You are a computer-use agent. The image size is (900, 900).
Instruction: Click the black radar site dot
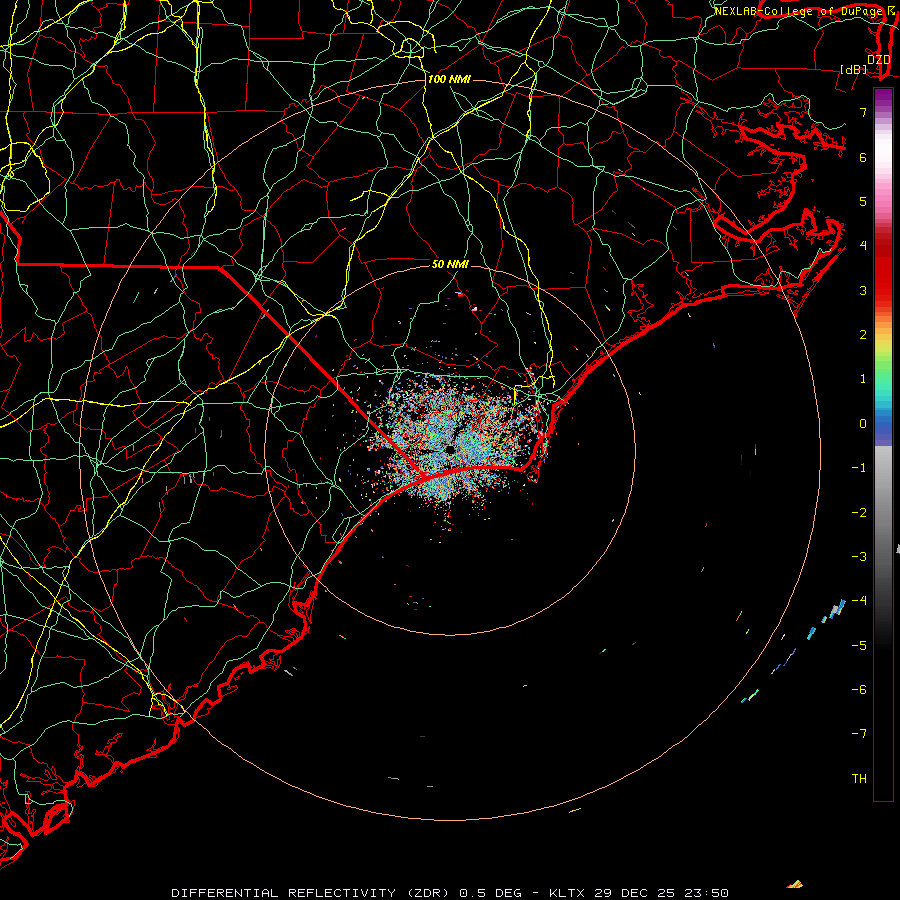click(450, 450)
